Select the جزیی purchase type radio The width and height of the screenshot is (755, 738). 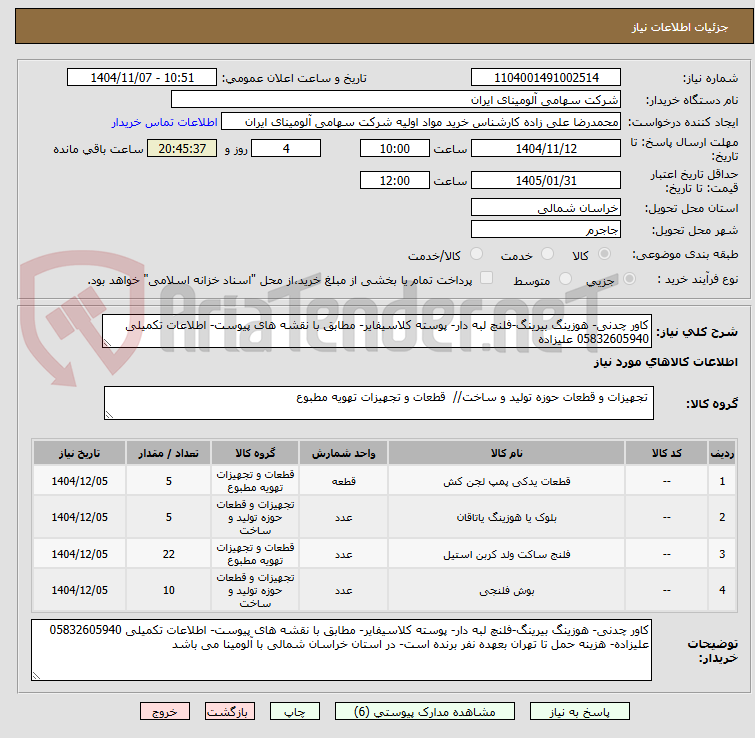629,279
